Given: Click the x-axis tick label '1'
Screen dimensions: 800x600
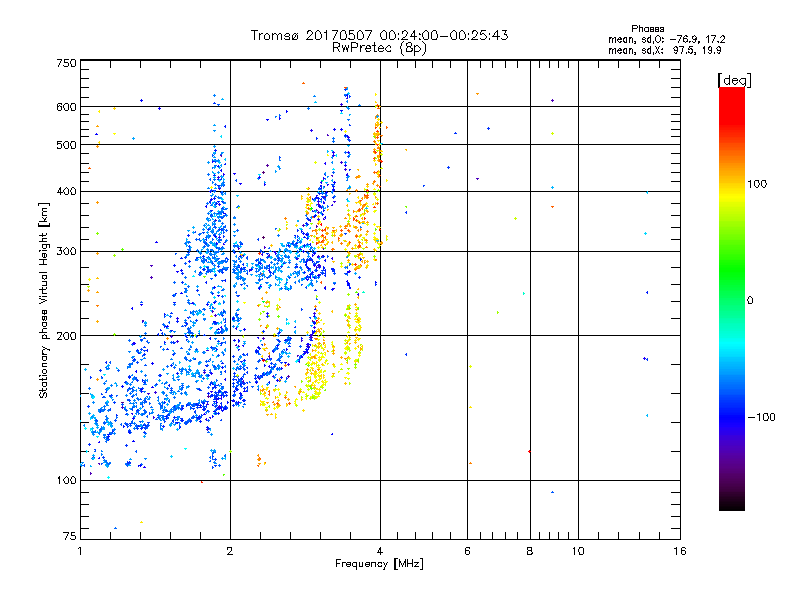Looking at the screenshot, I should click(x=80, y=551).
